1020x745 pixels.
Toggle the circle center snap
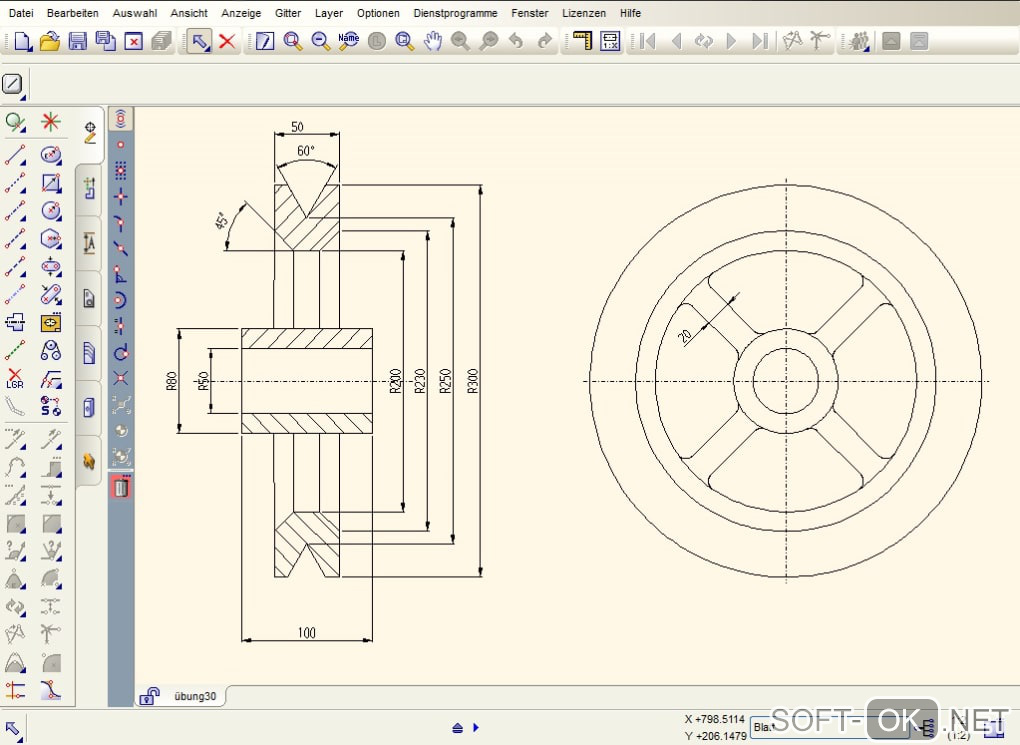tap(121, 301)
